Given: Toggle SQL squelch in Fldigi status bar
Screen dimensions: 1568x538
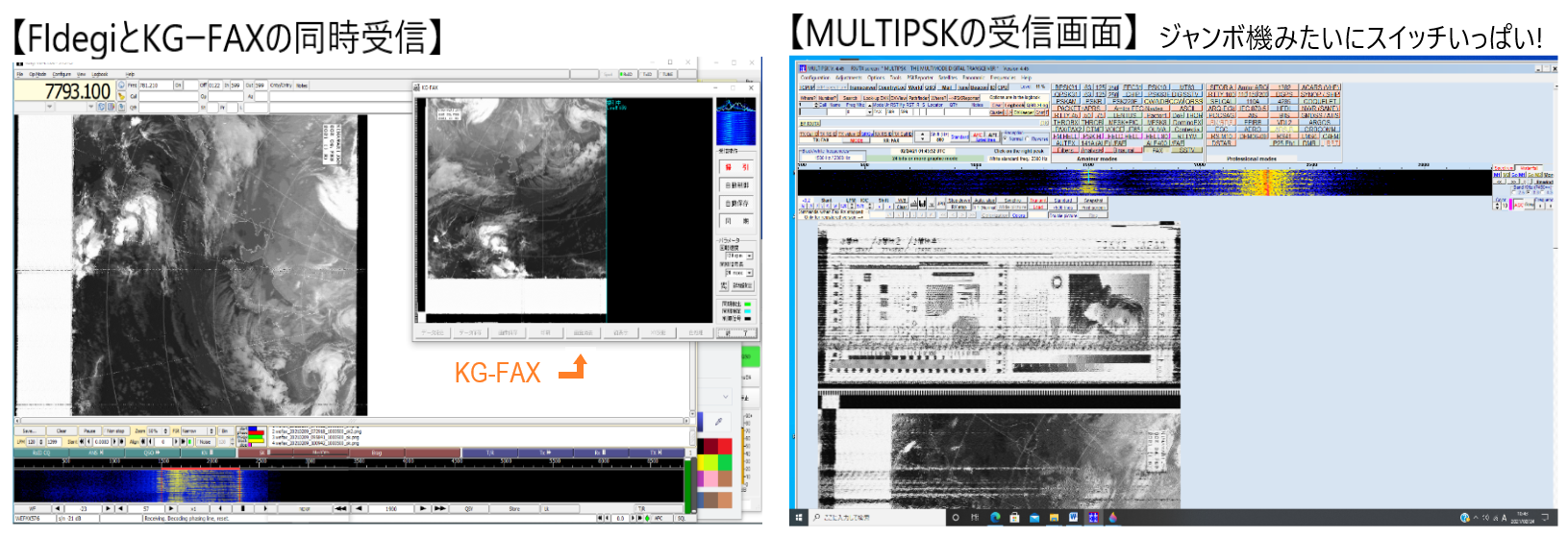Looking at the screenshot, I should (x=683, y=519).
